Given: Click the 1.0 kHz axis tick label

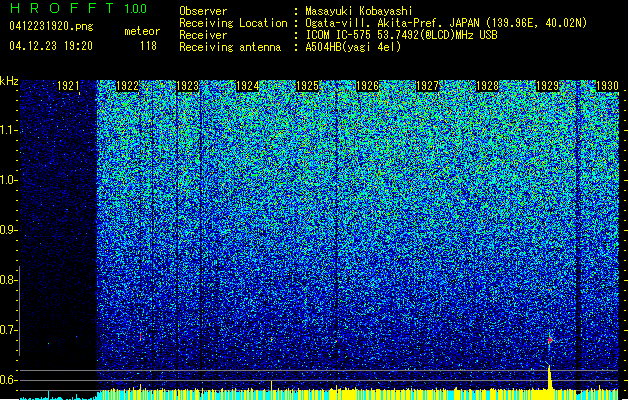Looking at the screenshot, I should [8, 181].
